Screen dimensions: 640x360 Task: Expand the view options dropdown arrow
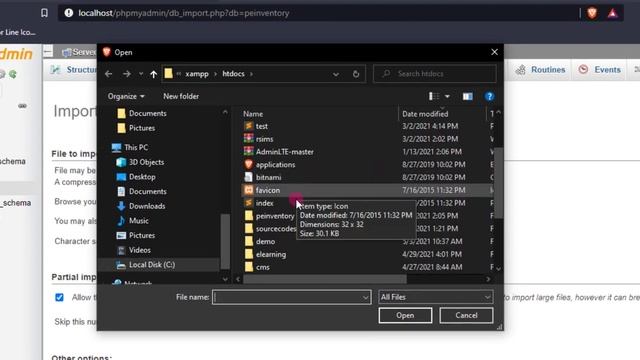pos(447,96)
